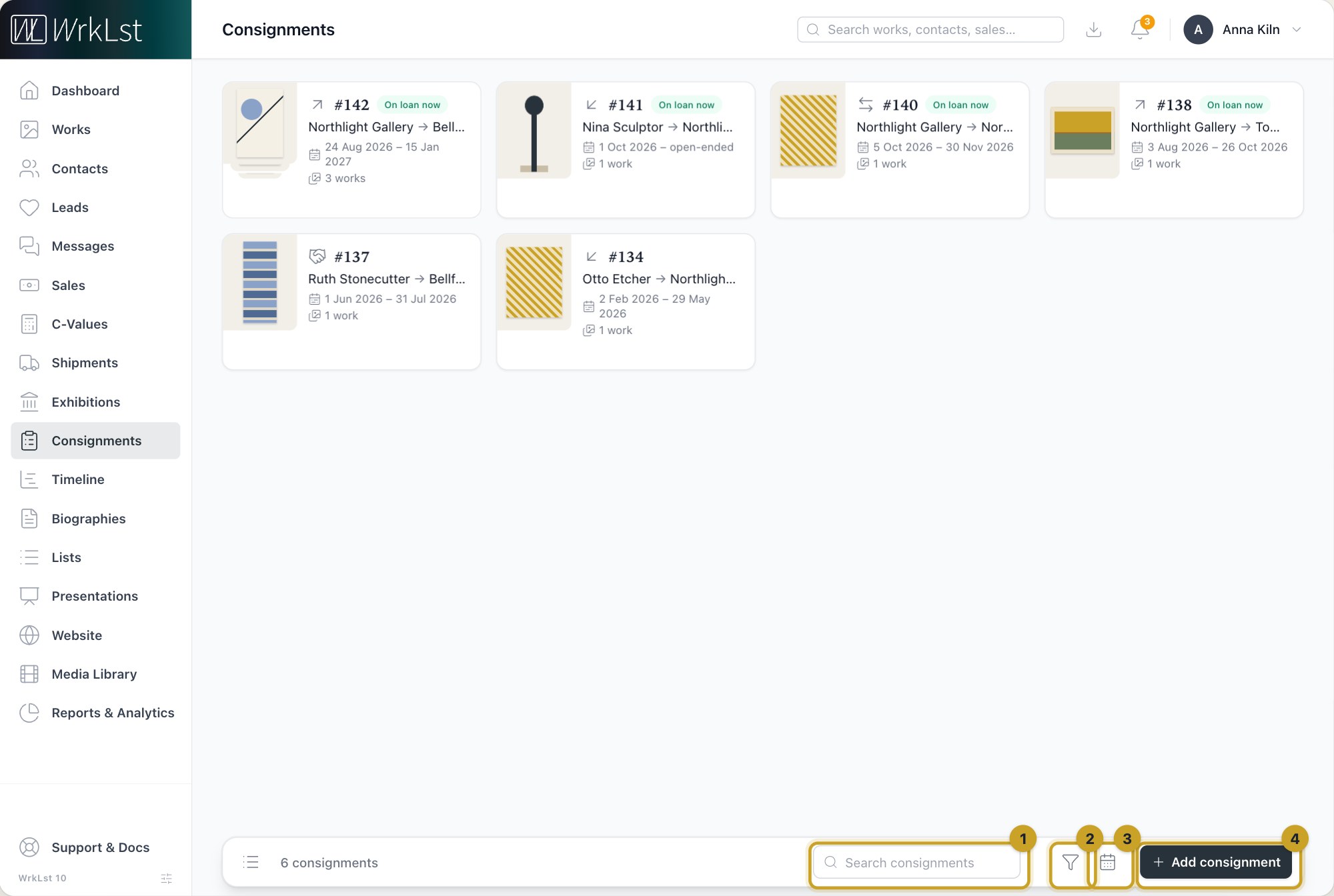This screenshot has height=896, width=1334.
Task: Click the Consignments sidebar item
Action: pyautogui.click(x=95, y=441)
